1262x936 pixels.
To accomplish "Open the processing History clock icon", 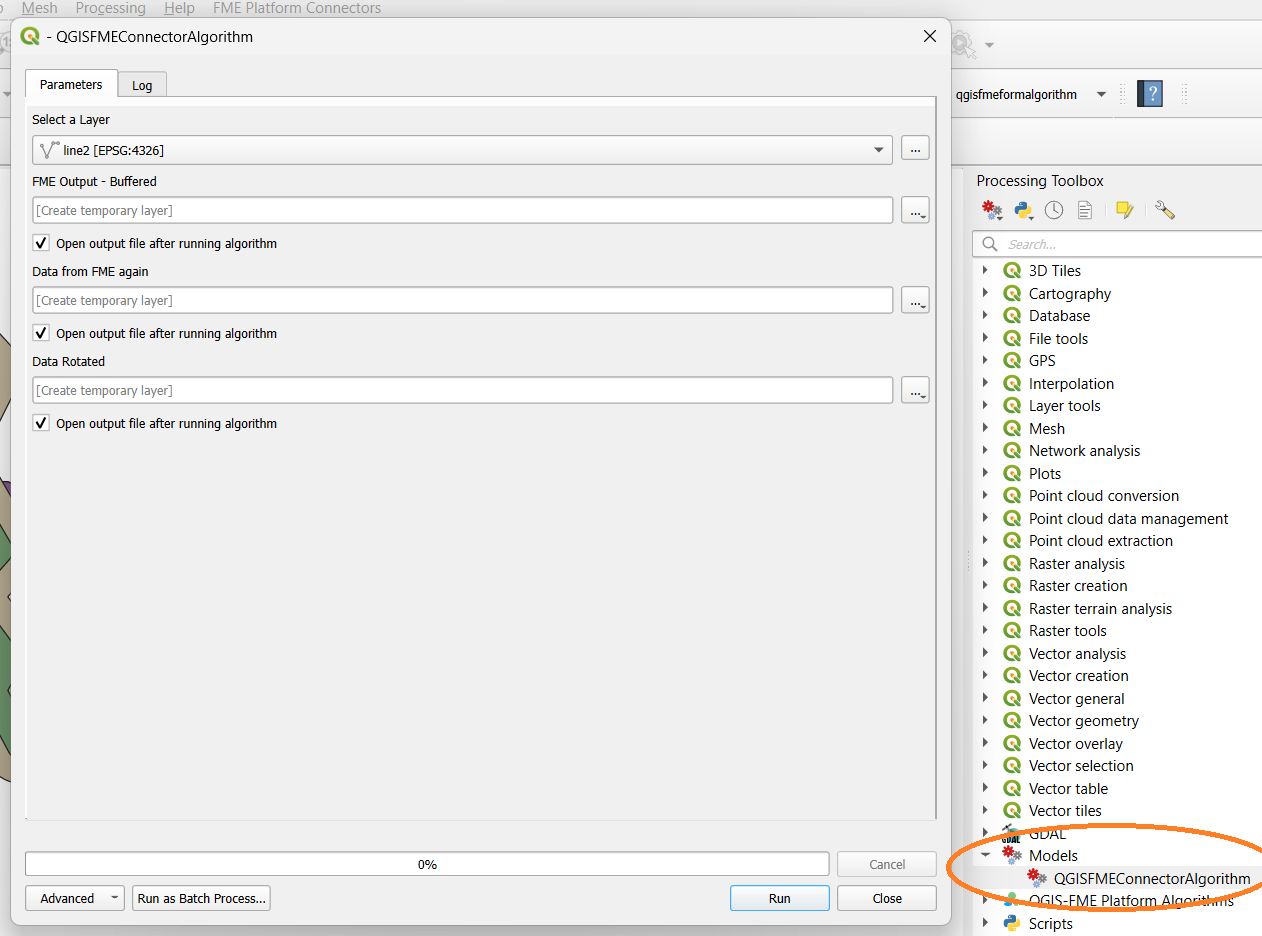I will click(1054, 210).
